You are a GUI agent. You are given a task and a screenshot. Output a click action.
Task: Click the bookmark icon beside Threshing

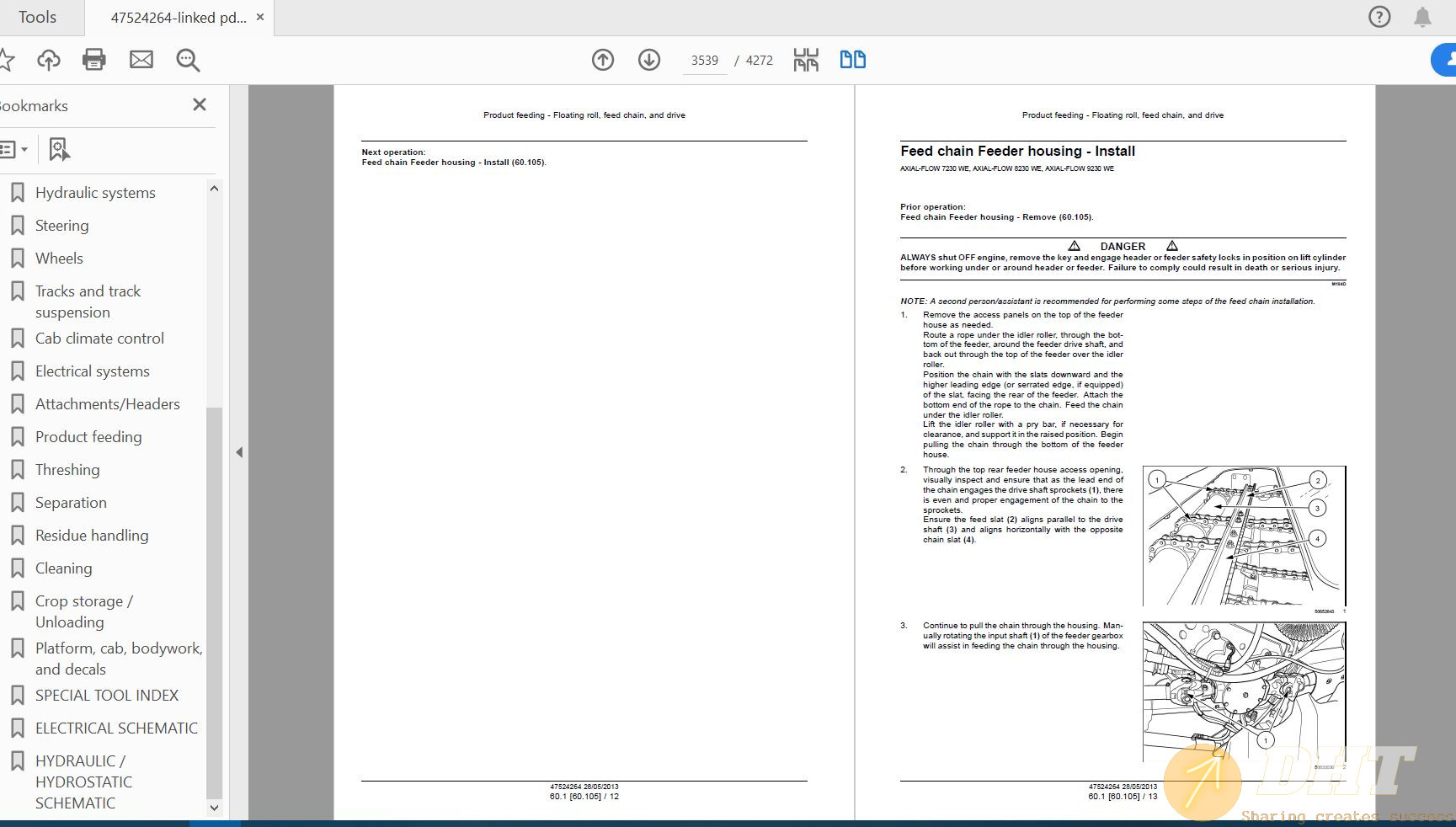[x=17, y=470]
